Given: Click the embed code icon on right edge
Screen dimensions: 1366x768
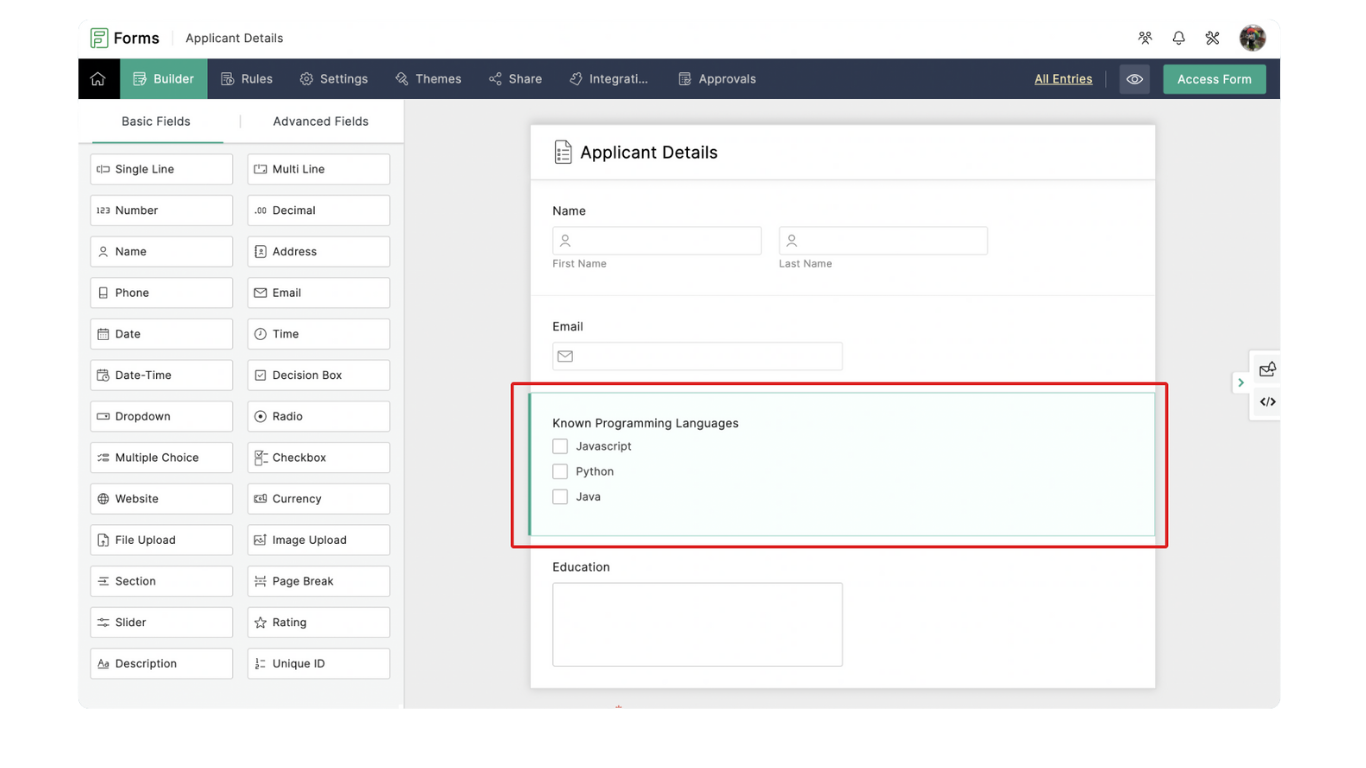Looking at the screenshot, I should tap(1267, 402).
